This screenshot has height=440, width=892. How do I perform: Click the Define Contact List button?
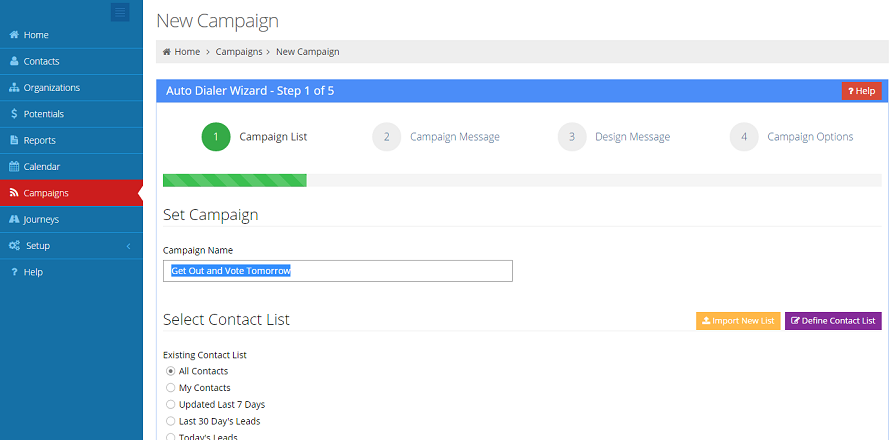click(x=833, y=321)
